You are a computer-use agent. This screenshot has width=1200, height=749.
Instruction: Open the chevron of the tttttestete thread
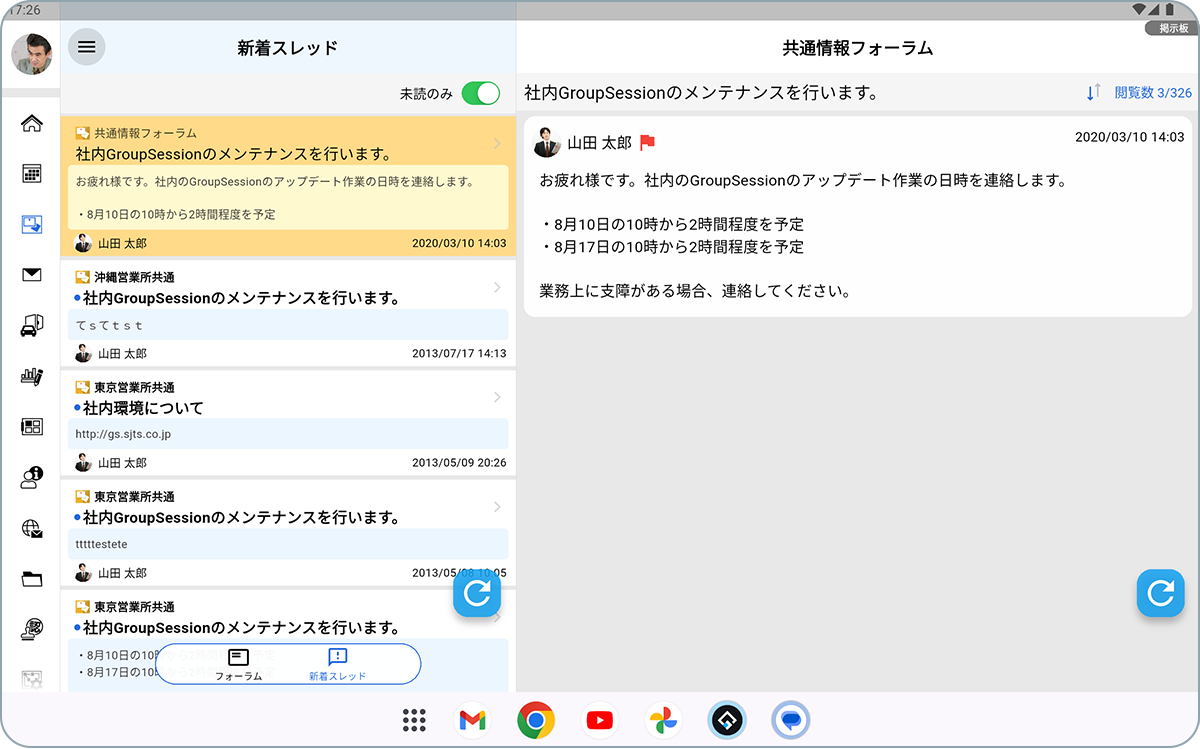[497, 508]
